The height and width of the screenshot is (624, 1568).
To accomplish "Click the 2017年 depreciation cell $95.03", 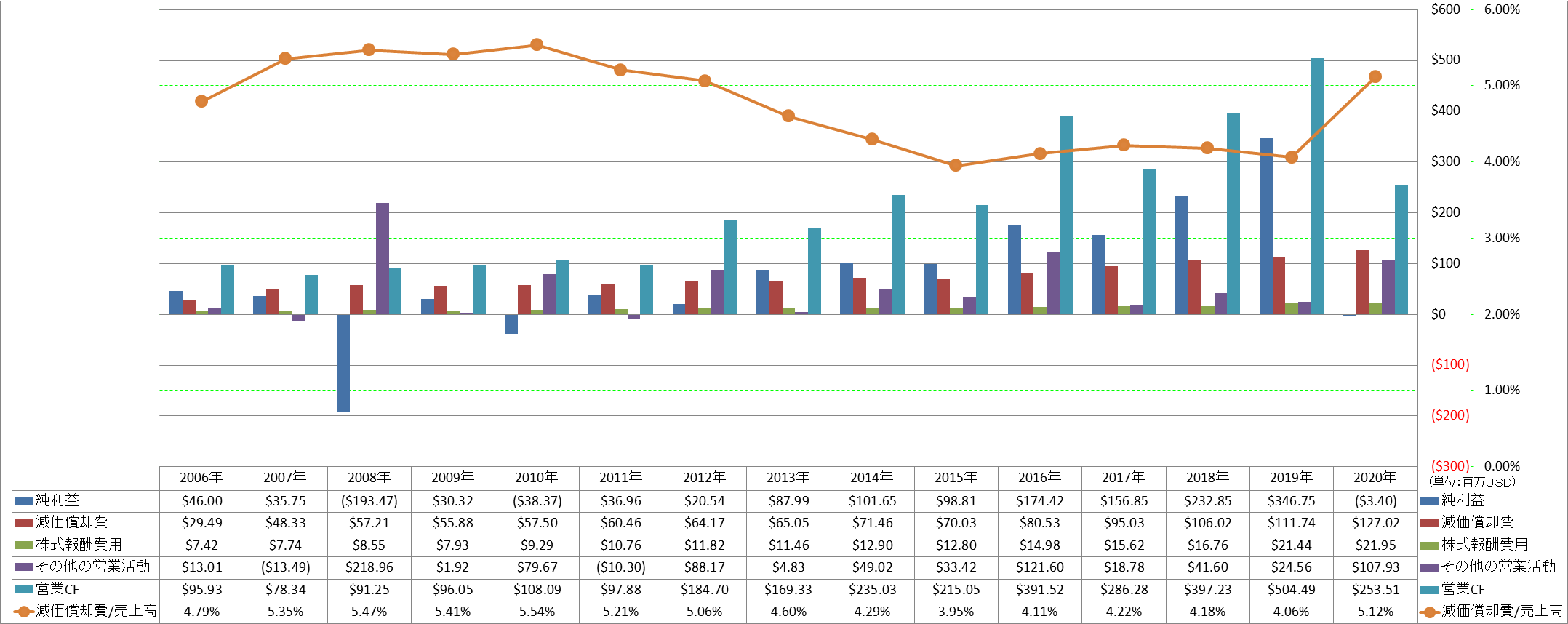I will click(1124, 523).
